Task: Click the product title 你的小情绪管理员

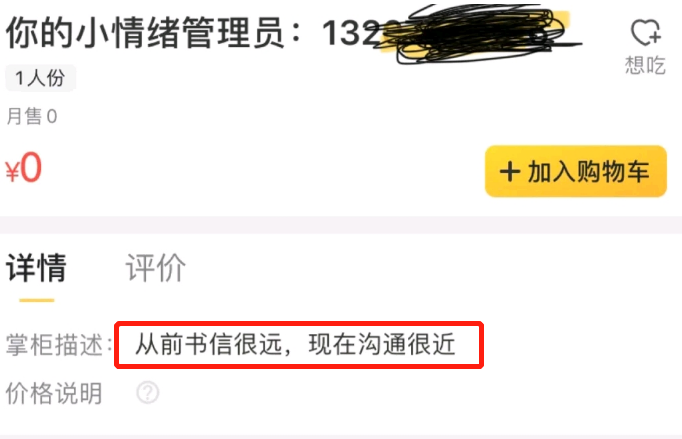Action: [x=145, y=34]
